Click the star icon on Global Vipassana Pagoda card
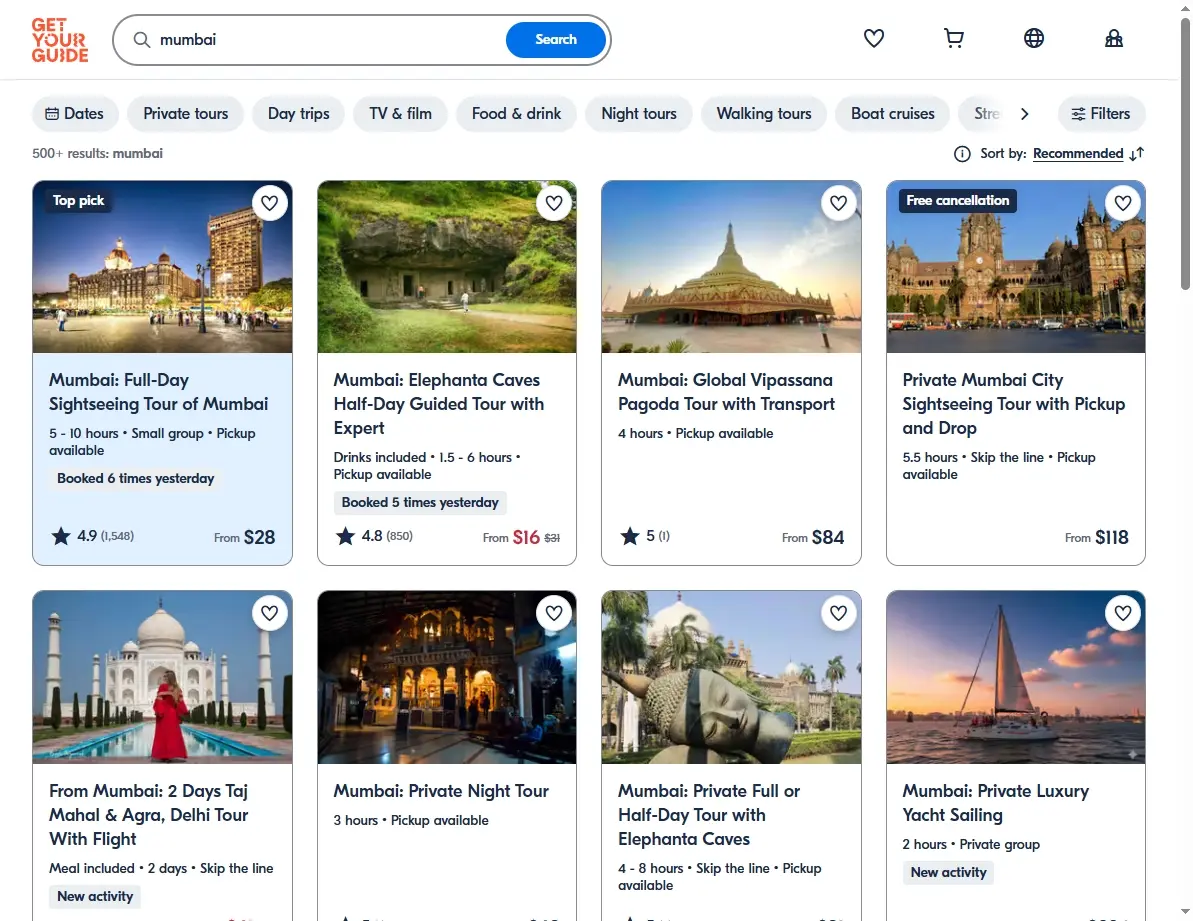1193x921 pixels. 630,536
